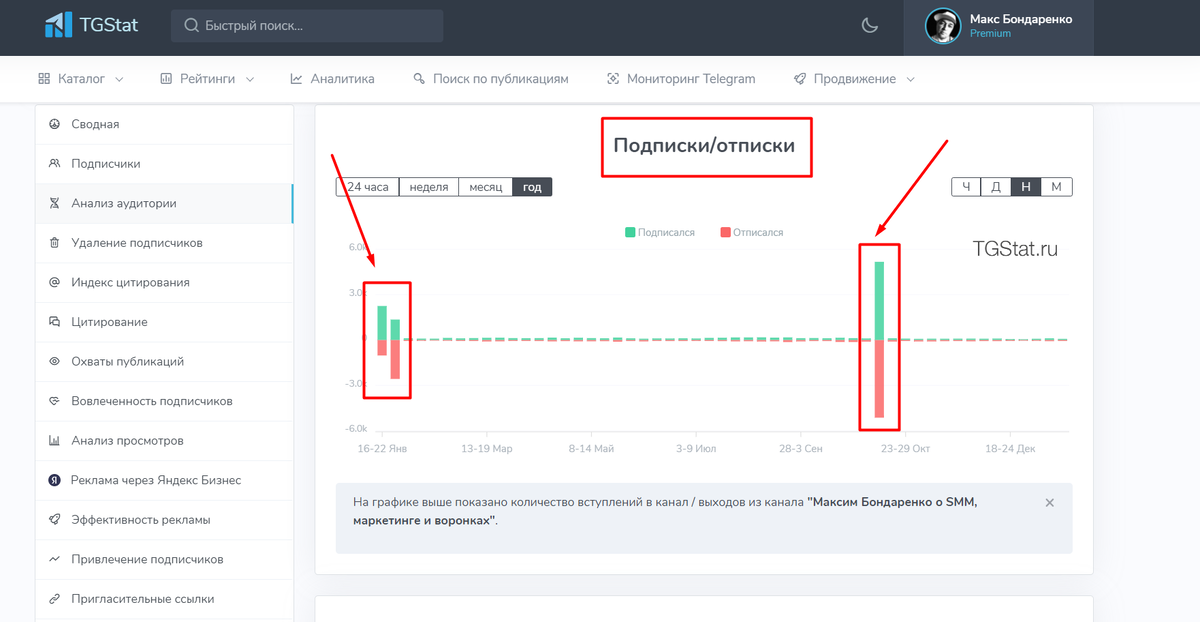
Task: Expand the Рейтинги dropdown chevron
Action: (x=250, y=79)
